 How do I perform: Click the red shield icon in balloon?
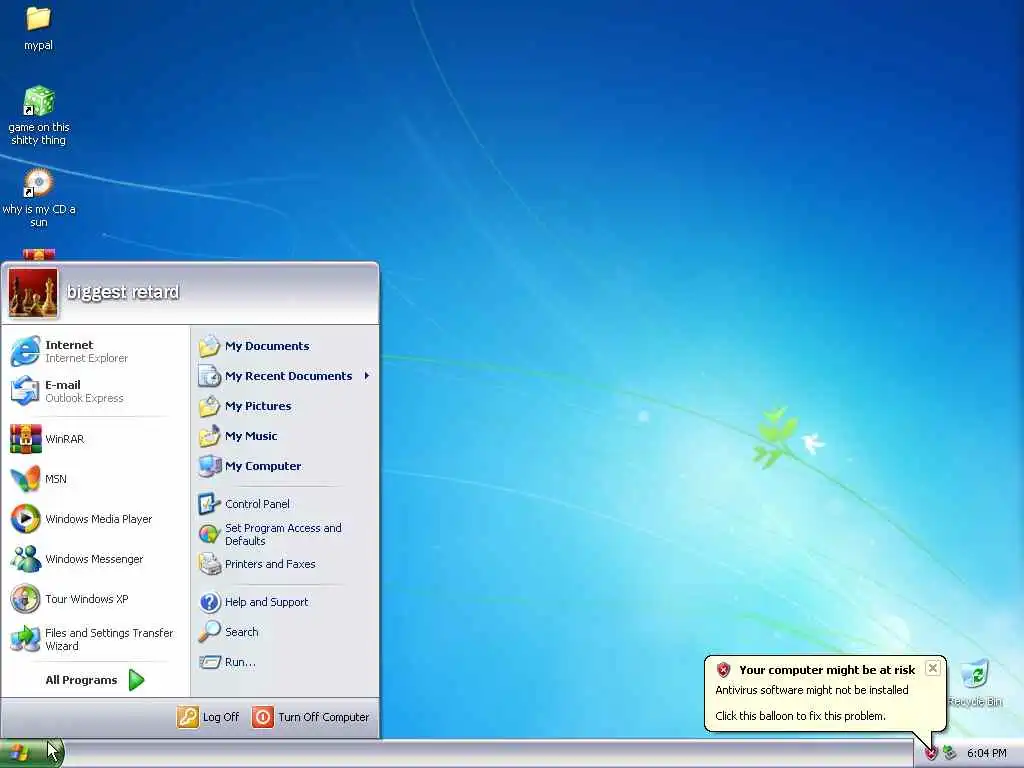[723, 670]
